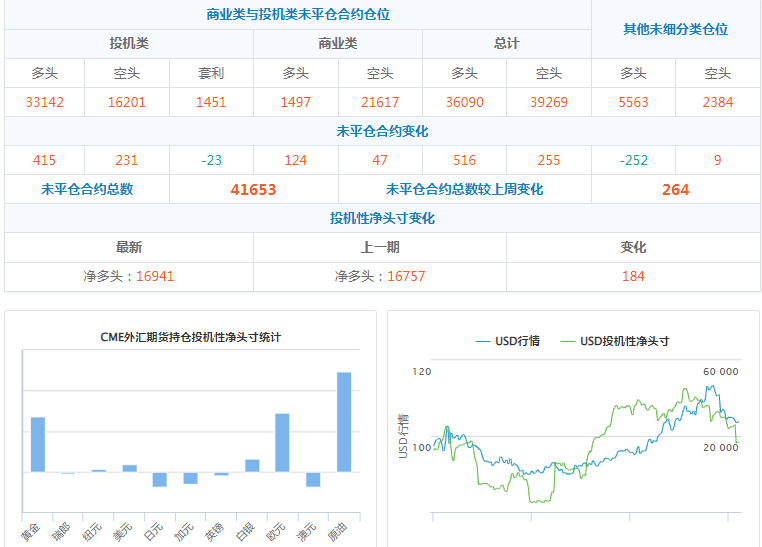Select the 其他未细分类仓位 header
Screen dimensions: 762x547
coord(675,30)
